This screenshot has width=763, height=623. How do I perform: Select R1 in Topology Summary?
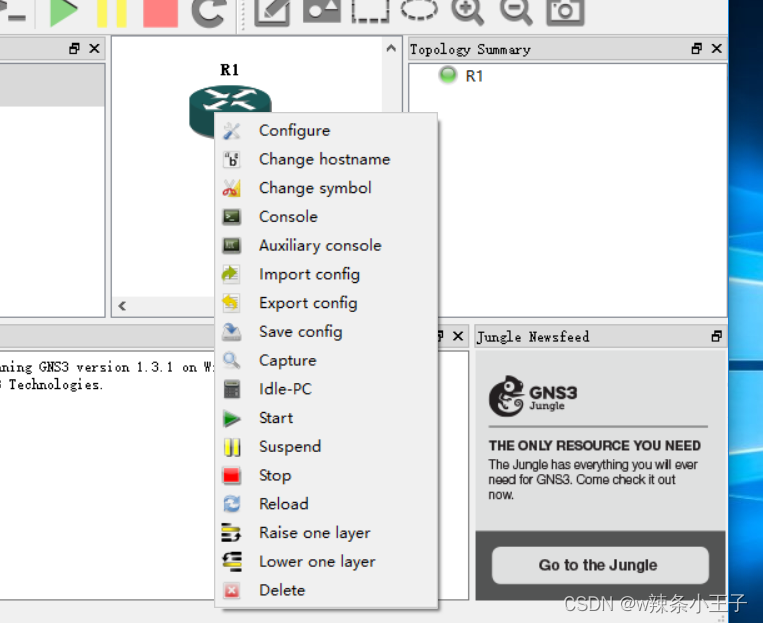click(x=474, y=76)
